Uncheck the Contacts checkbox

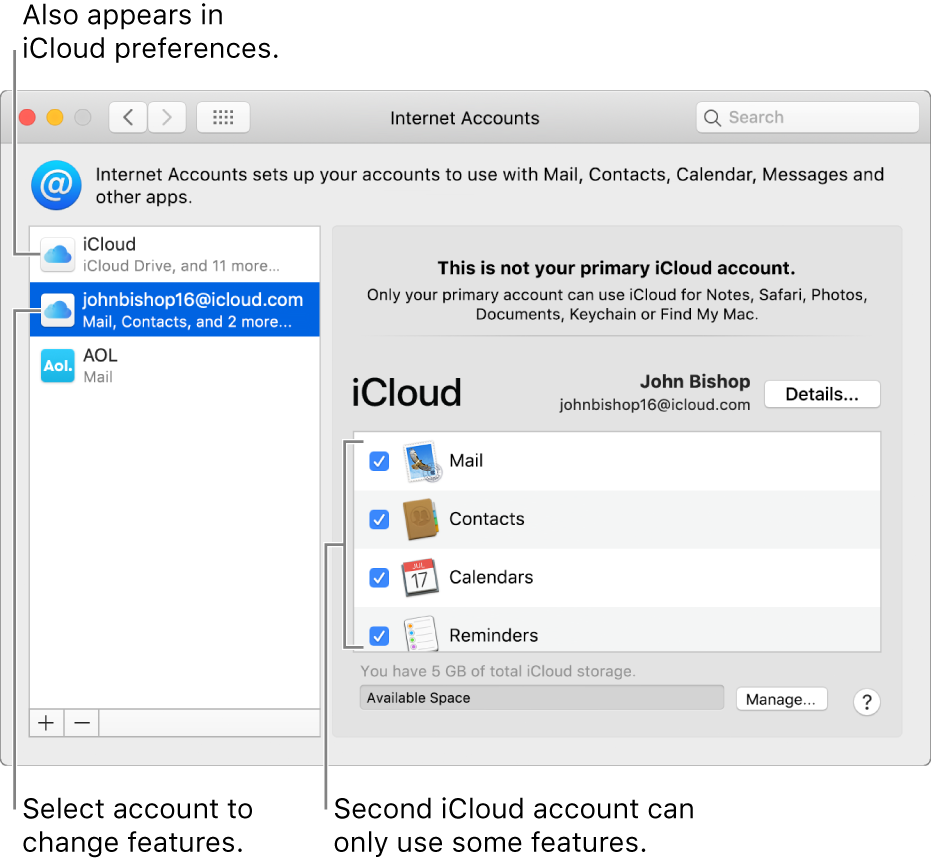click(x=378, y=519)
